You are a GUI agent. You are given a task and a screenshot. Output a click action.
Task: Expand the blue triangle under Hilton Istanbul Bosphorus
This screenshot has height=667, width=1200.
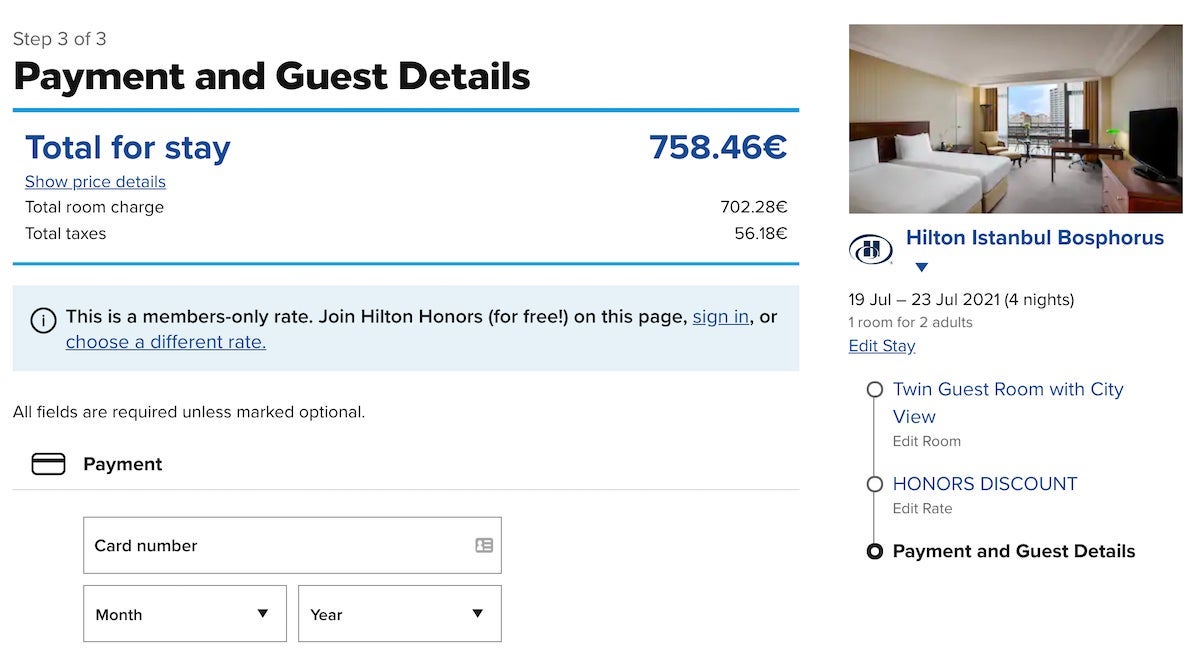click(921, 266)
